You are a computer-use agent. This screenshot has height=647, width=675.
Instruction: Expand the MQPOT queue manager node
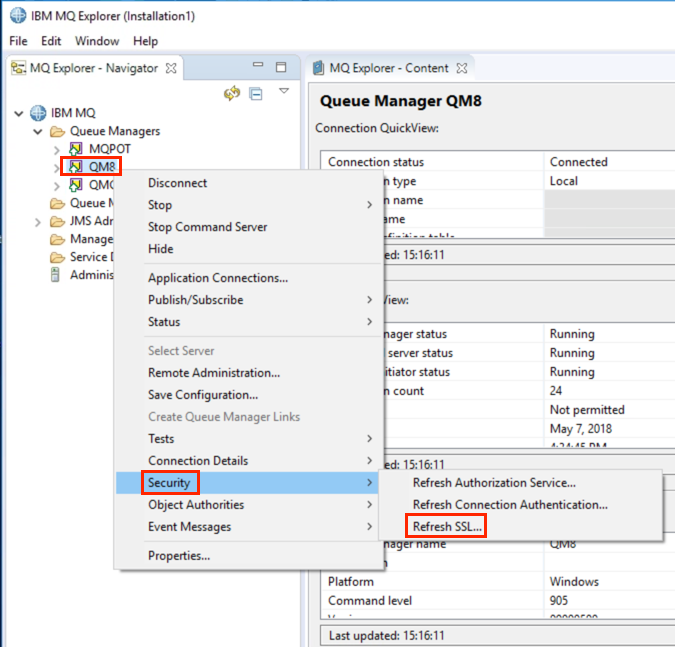(57, 150)
